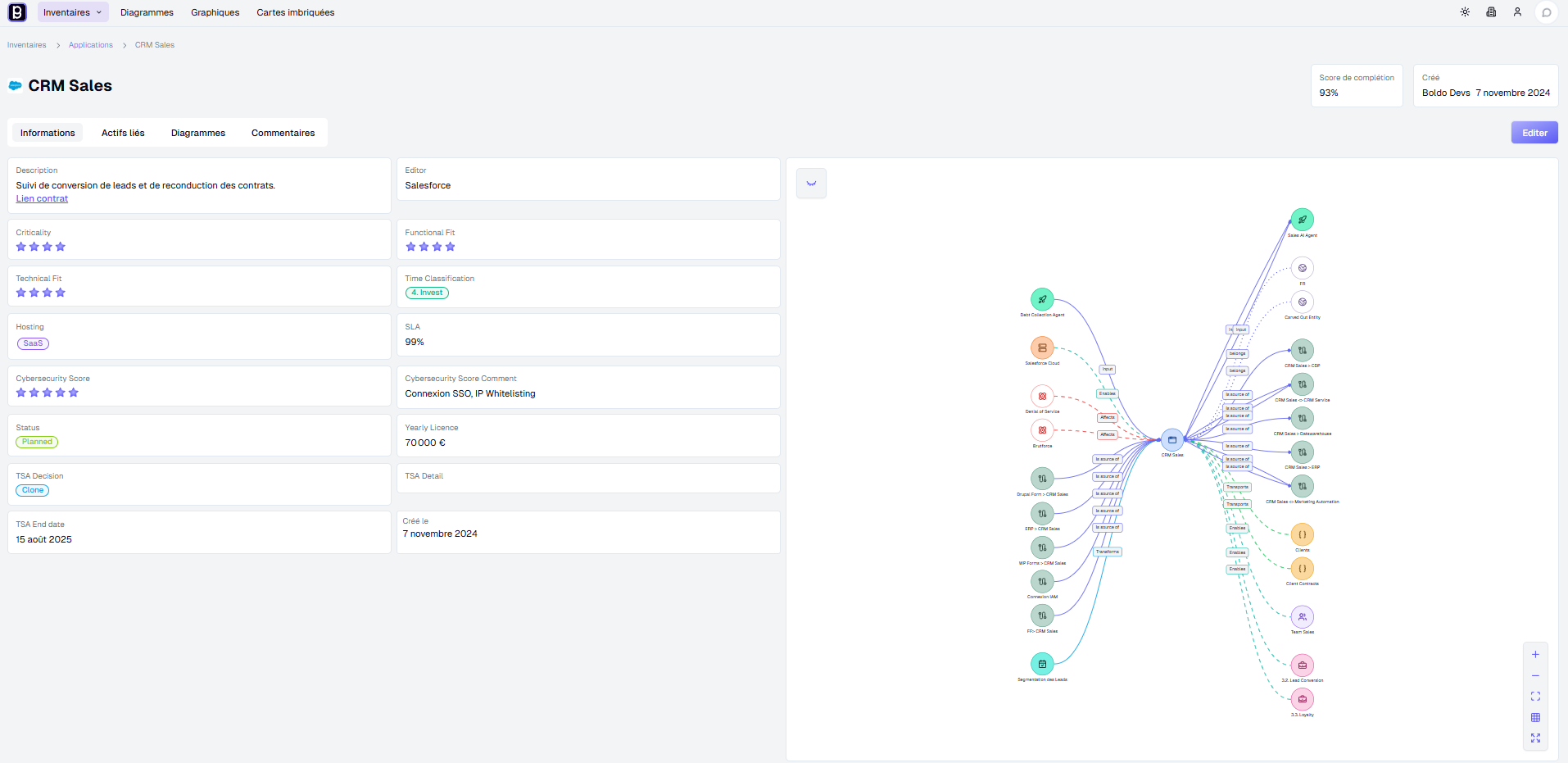The image size is (1568, 763).
Task: Click the Salesforce logo beside the CRM Sales title
Action: pyautogui.click(x=16, y=85)
